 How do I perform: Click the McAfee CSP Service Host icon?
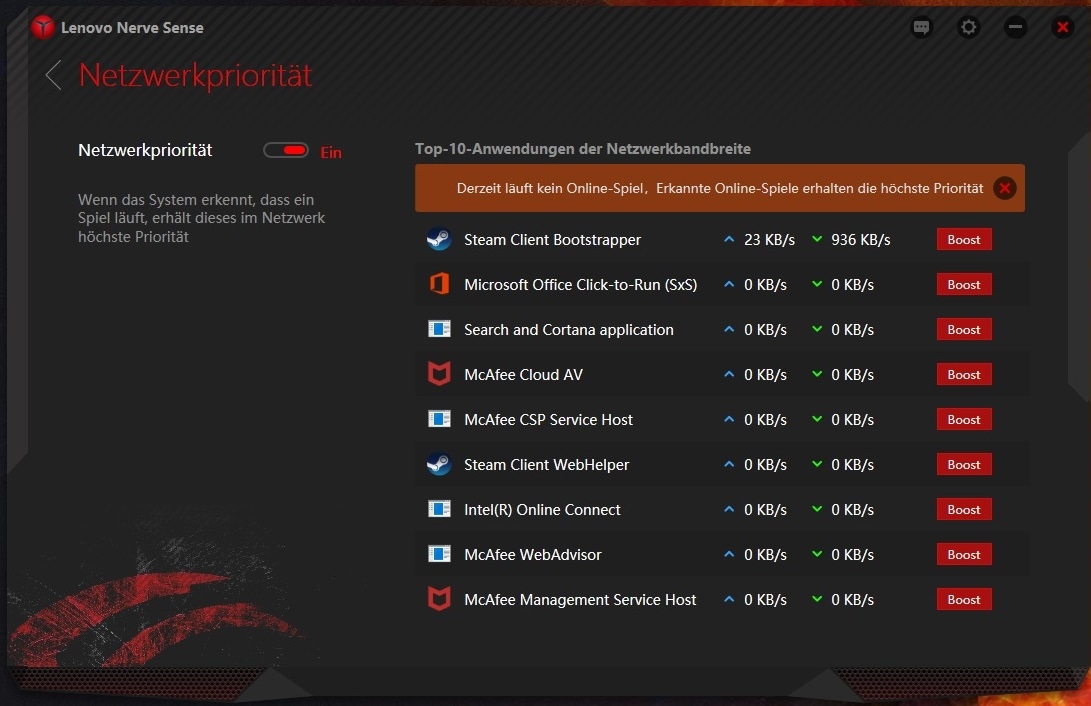pos(439,419)
